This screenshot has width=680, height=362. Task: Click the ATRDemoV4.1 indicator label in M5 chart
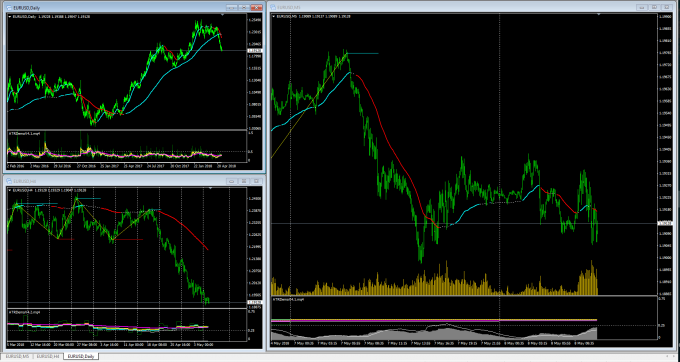[289, 300]
